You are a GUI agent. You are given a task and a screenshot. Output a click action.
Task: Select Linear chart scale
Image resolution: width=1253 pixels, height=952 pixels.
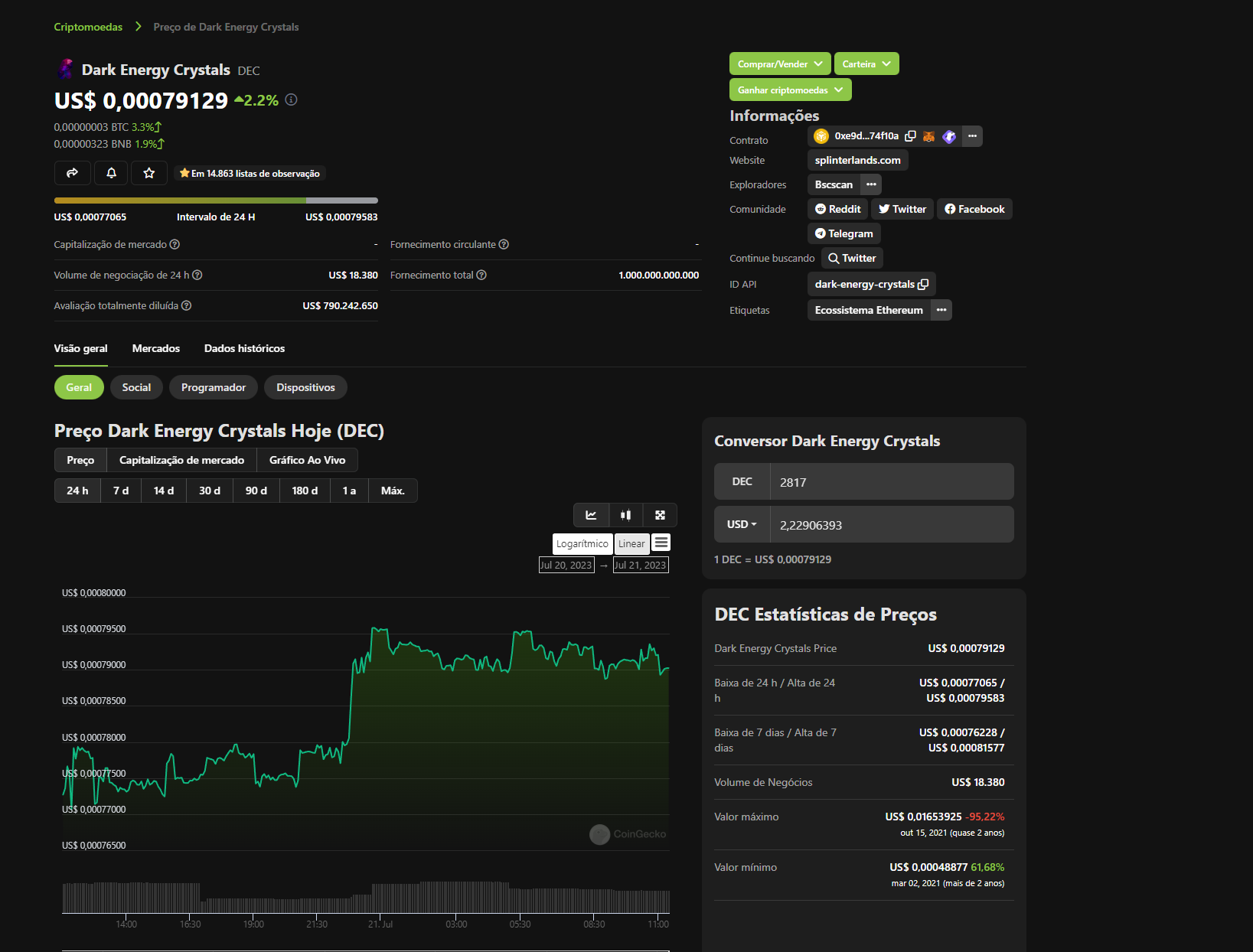click(x=631, y=543)
